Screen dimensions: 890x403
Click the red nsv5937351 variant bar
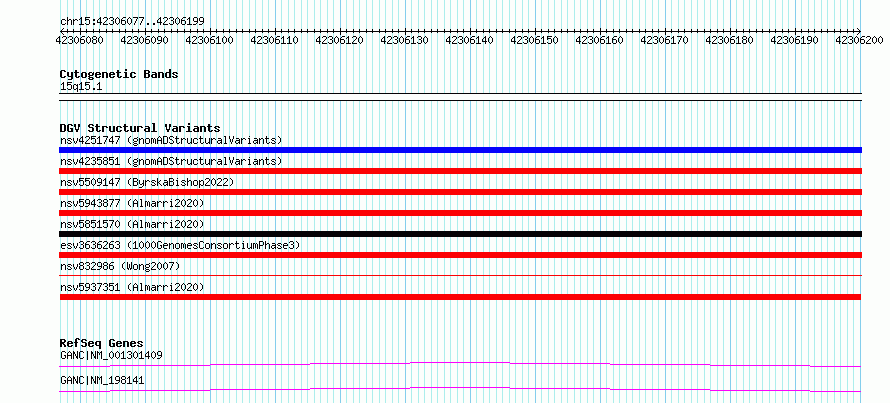(460, 297)
